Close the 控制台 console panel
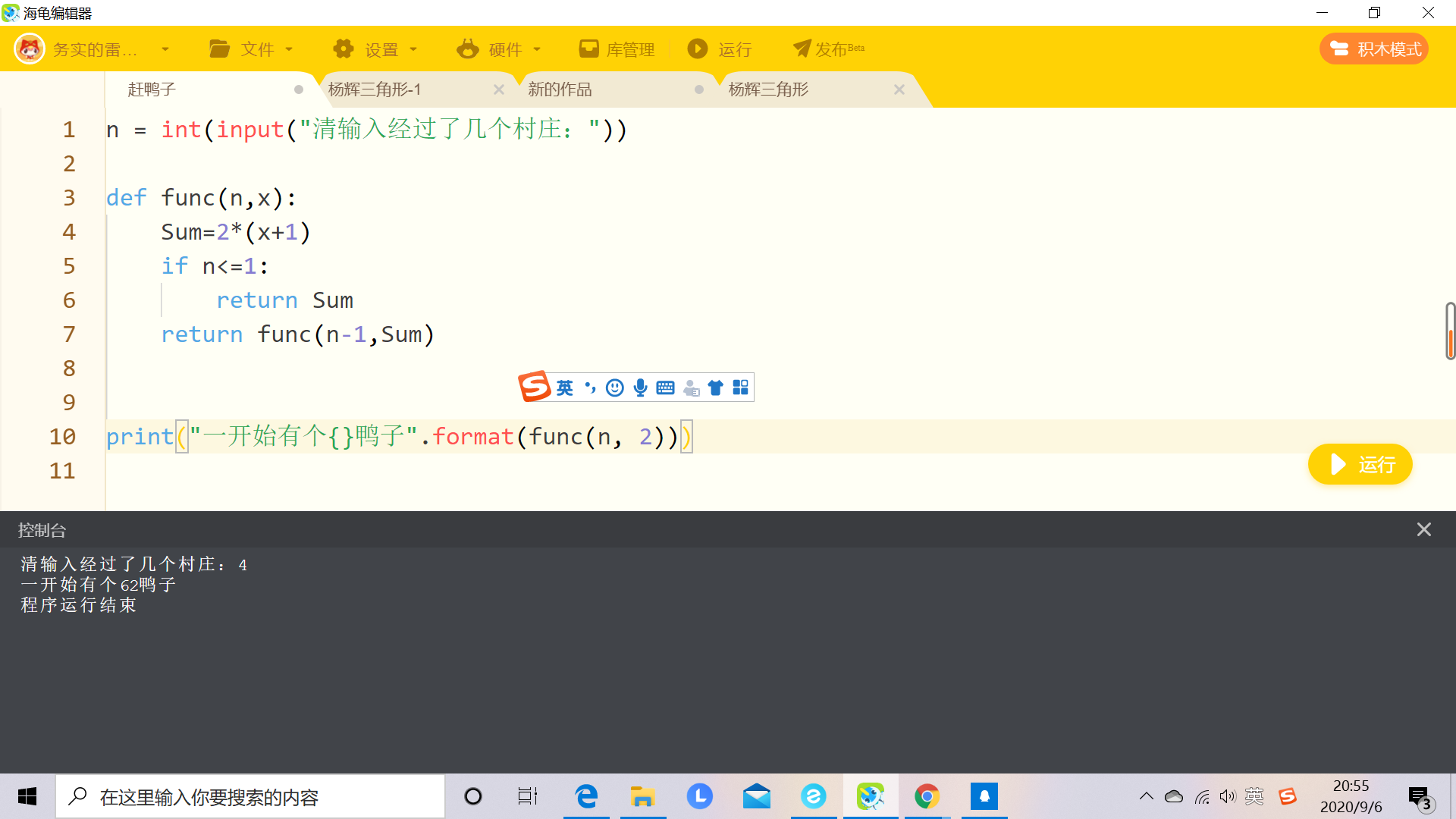The height and width of the screenshot is (819, 1456). 1424,529
